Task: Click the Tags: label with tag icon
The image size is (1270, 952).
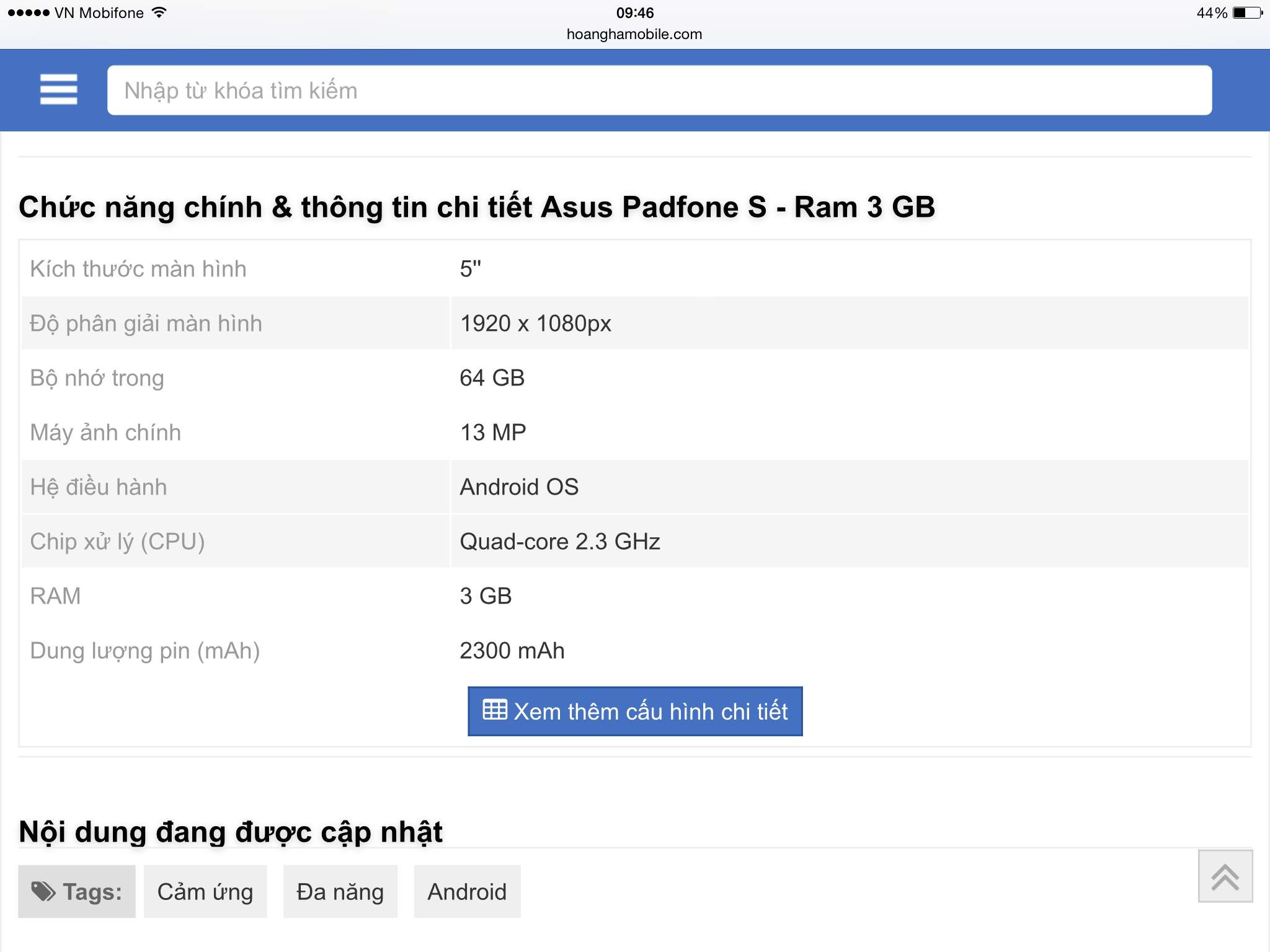Action: pos(77,892)
